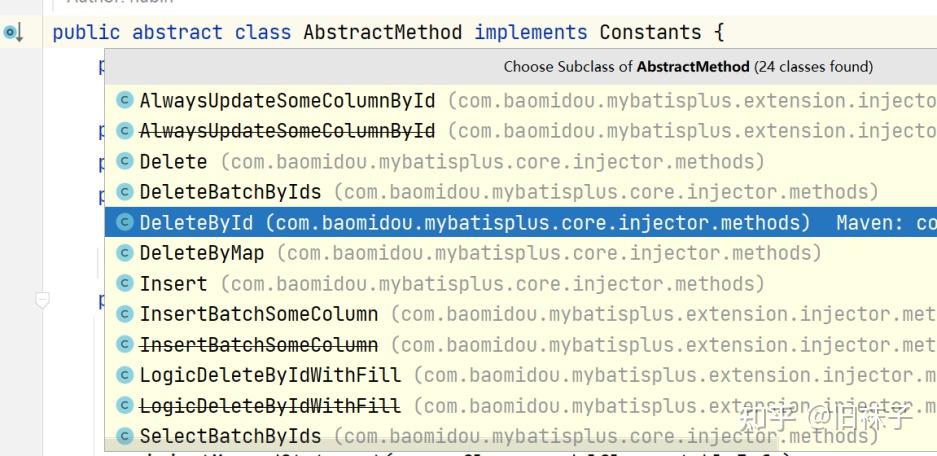This screenshot has width=937, height=456.
Task: Pick the non-deprecated LogicDeleteByIdWithFill class
Action: pyautogui.click(x=270, y=376)
